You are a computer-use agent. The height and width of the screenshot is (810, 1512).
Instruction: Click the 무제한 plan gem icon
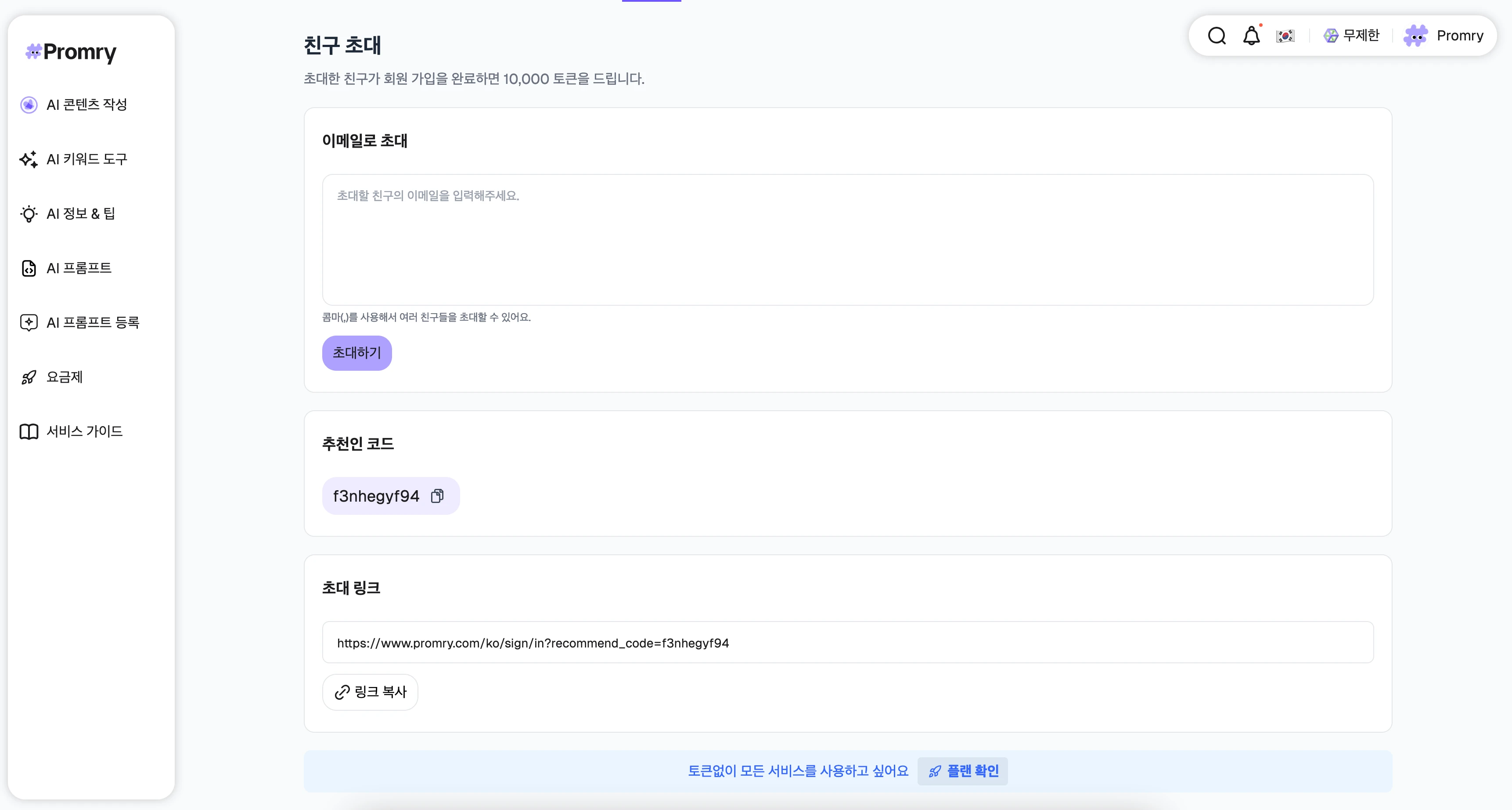(x=1331, y=36)
